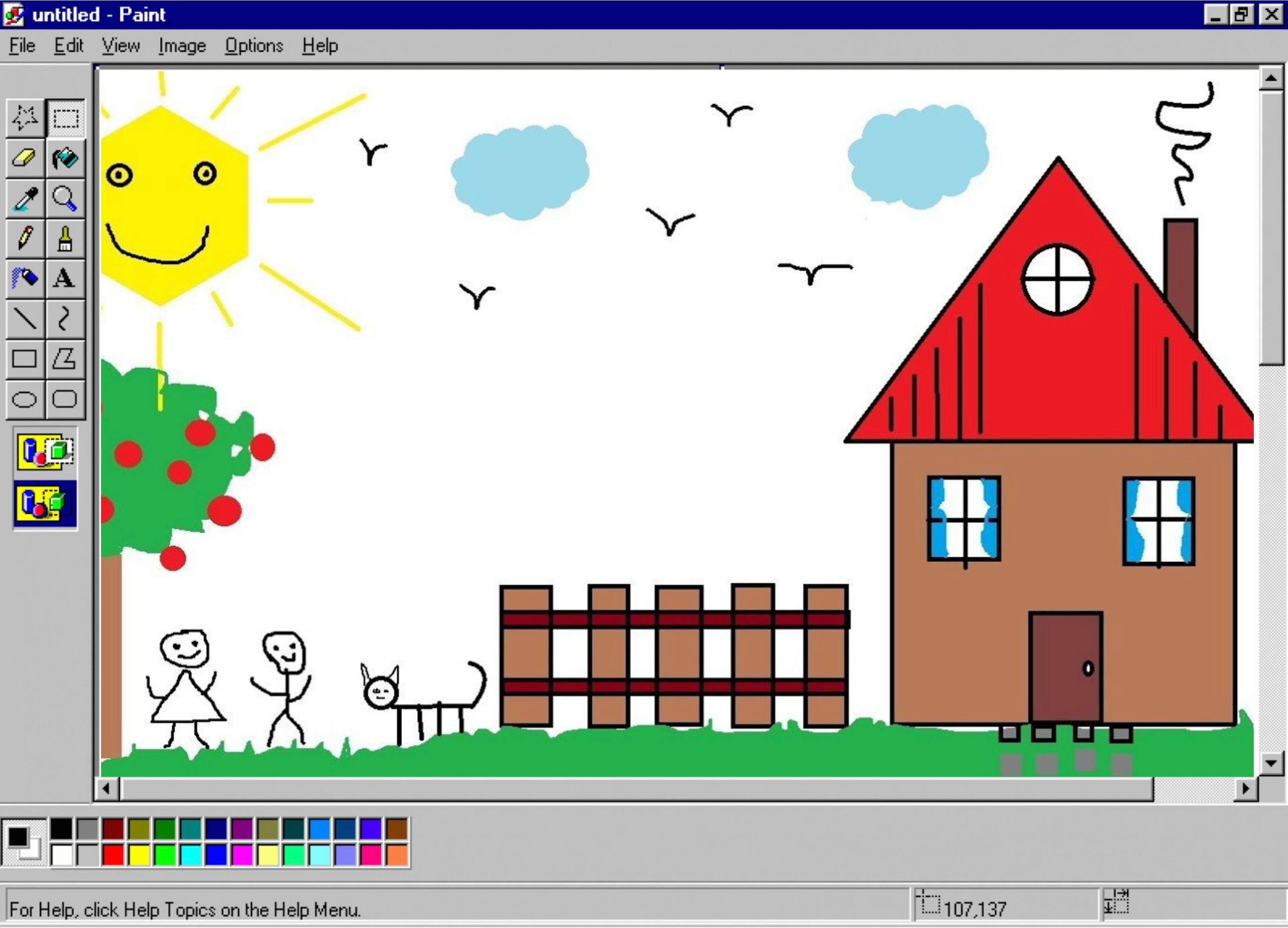Toggle the rectangular Select tool

click(65, 118)
